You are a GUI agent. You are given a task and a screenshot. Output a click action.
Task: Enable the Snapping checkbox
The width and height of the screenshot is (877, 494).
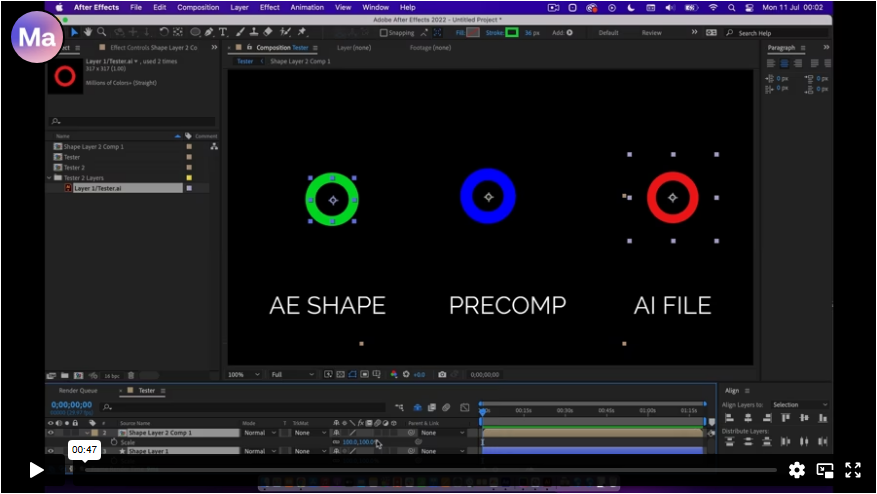(384, 33)
